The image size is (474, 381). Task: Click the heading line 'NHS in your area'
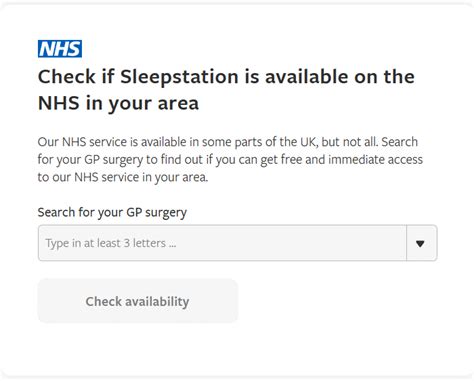118,103
